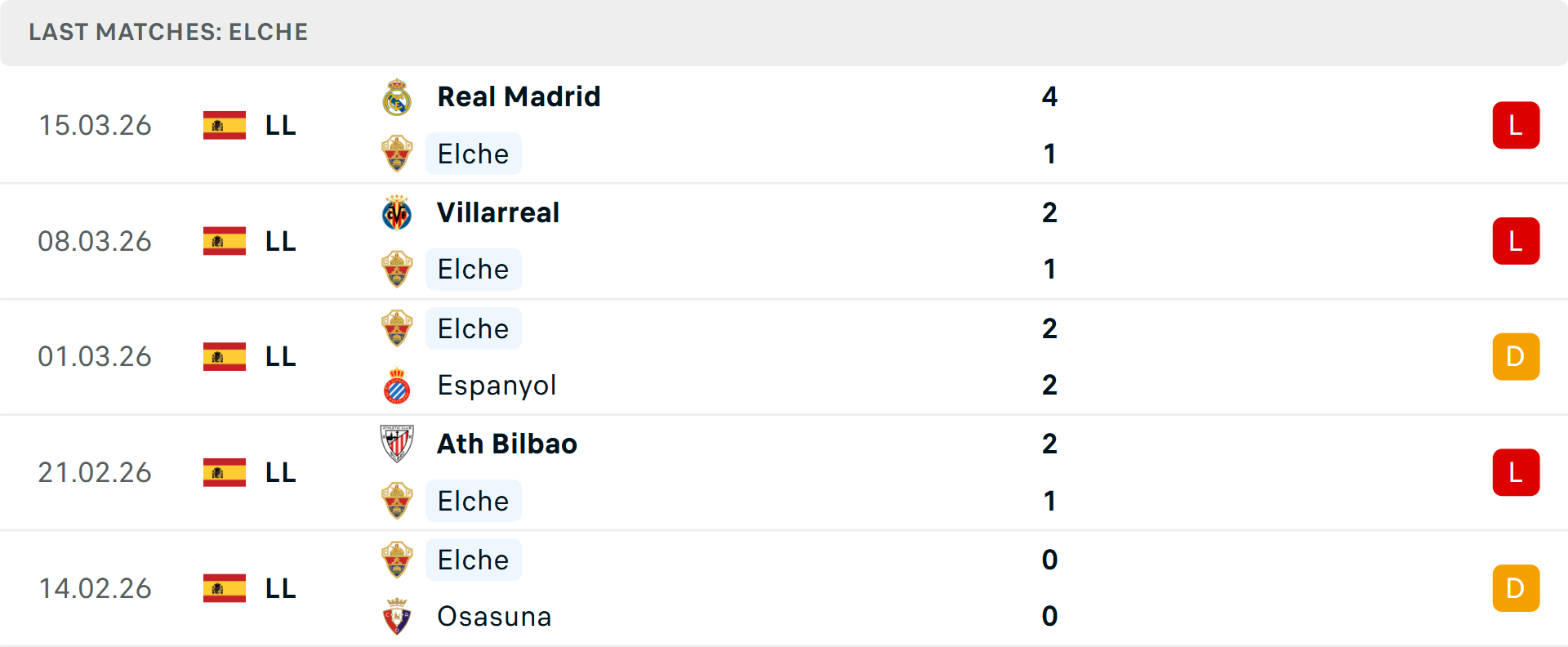1568x647 pixels.
Task: Click the Athletic Bilbao club crest
Action: click(397, 444)
